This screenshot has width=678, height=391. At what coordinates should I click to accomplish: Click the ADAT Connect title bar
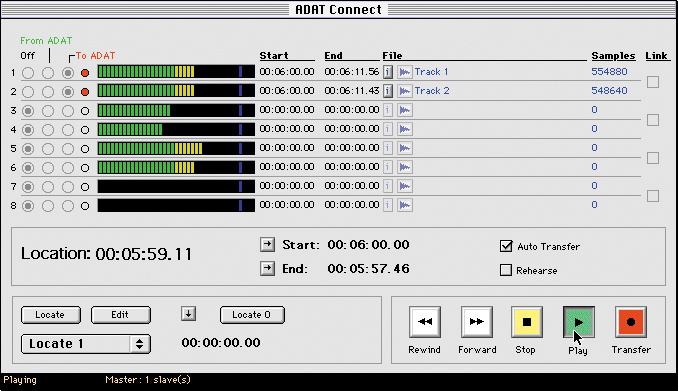tap(339, 10)
